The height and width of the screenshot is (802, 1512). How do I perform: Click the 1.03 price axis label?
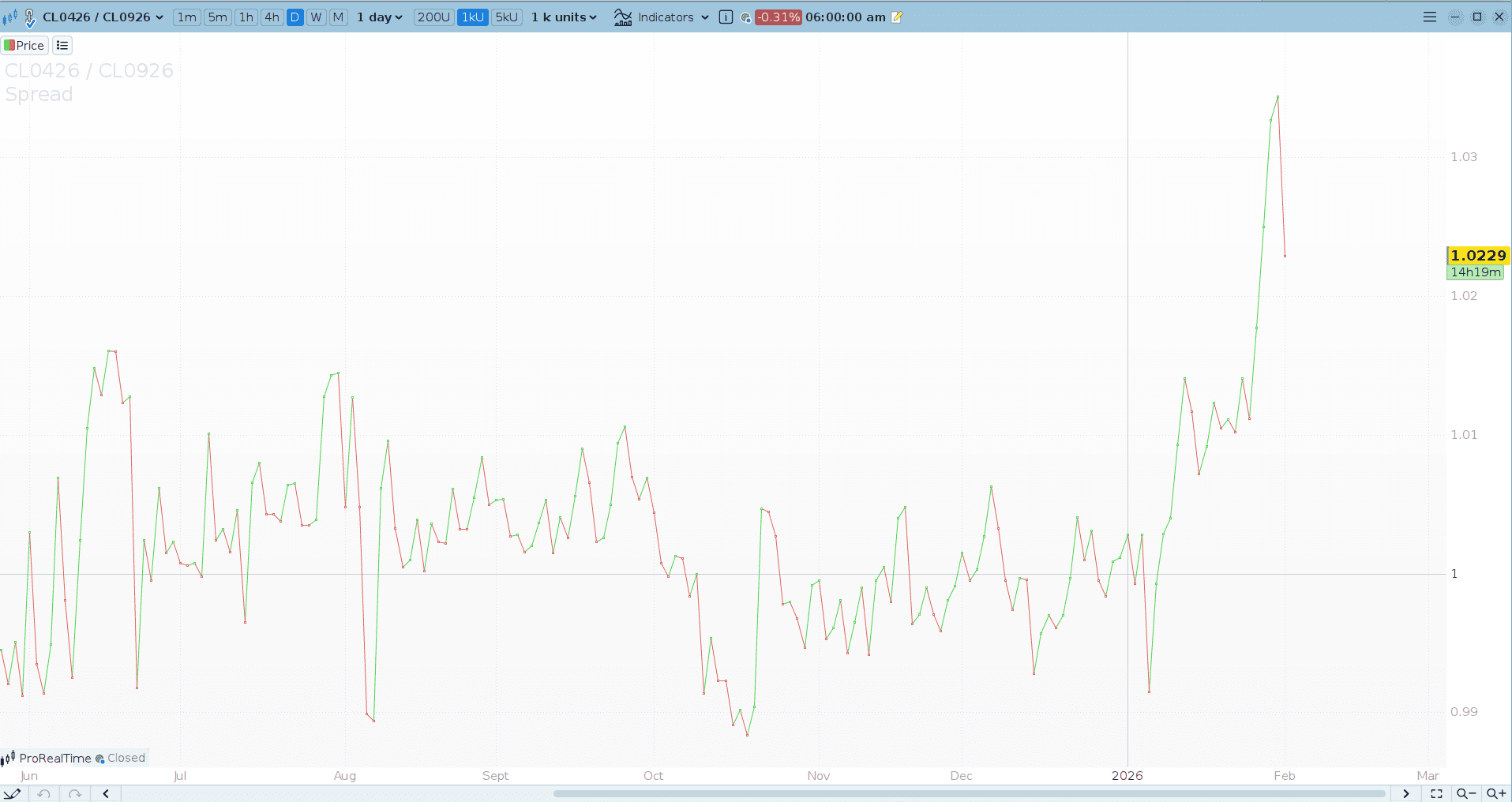(x=1464, y=157)
